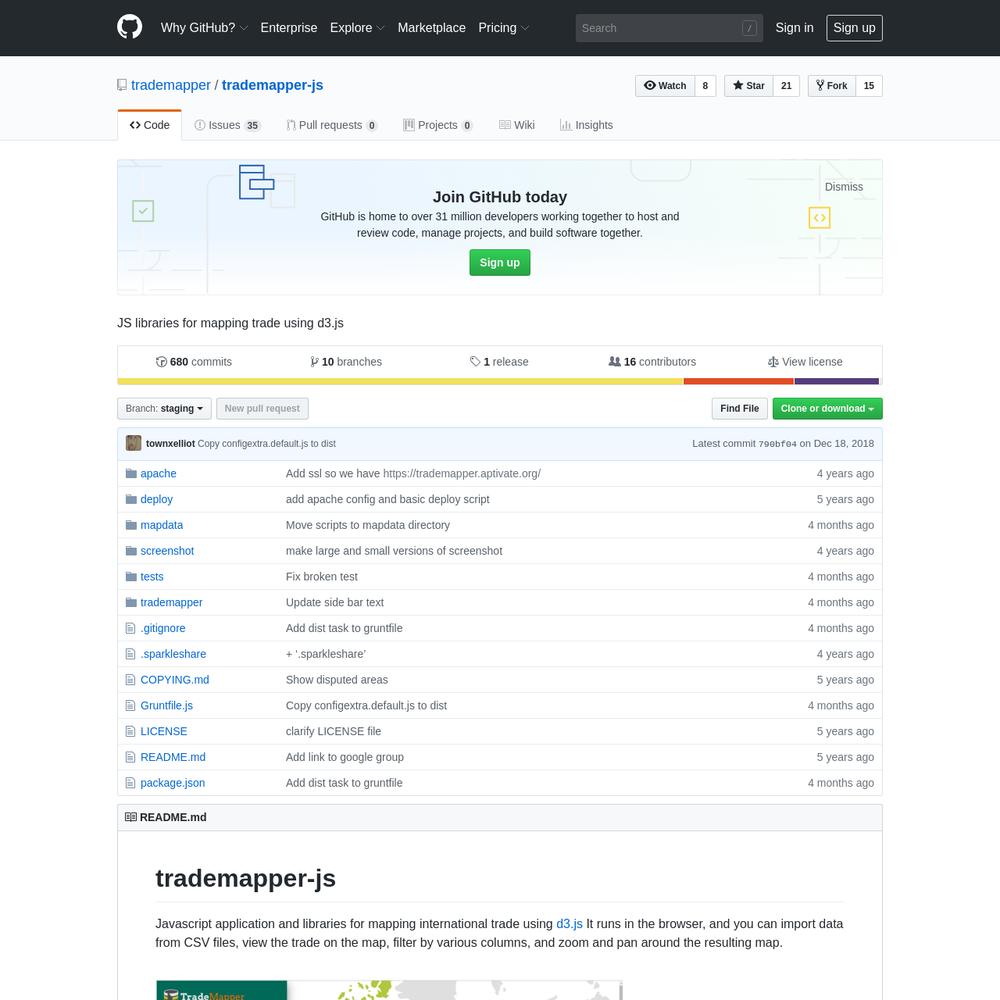This screenshot has height=1000, width=1000.
Task: Open the Enterprise menu item
Action: (x=288, y=27)
